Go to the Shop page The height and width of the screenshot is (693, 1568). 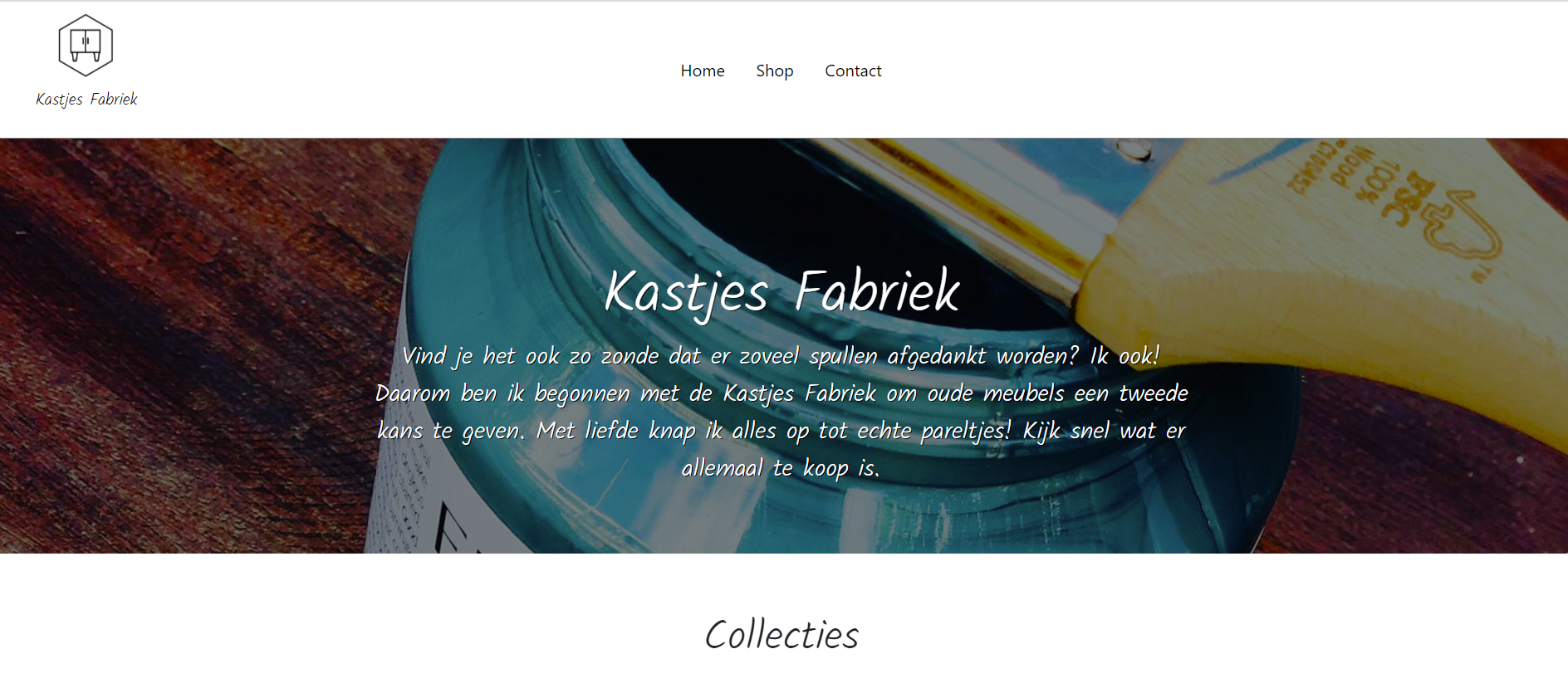pos(774,71)
